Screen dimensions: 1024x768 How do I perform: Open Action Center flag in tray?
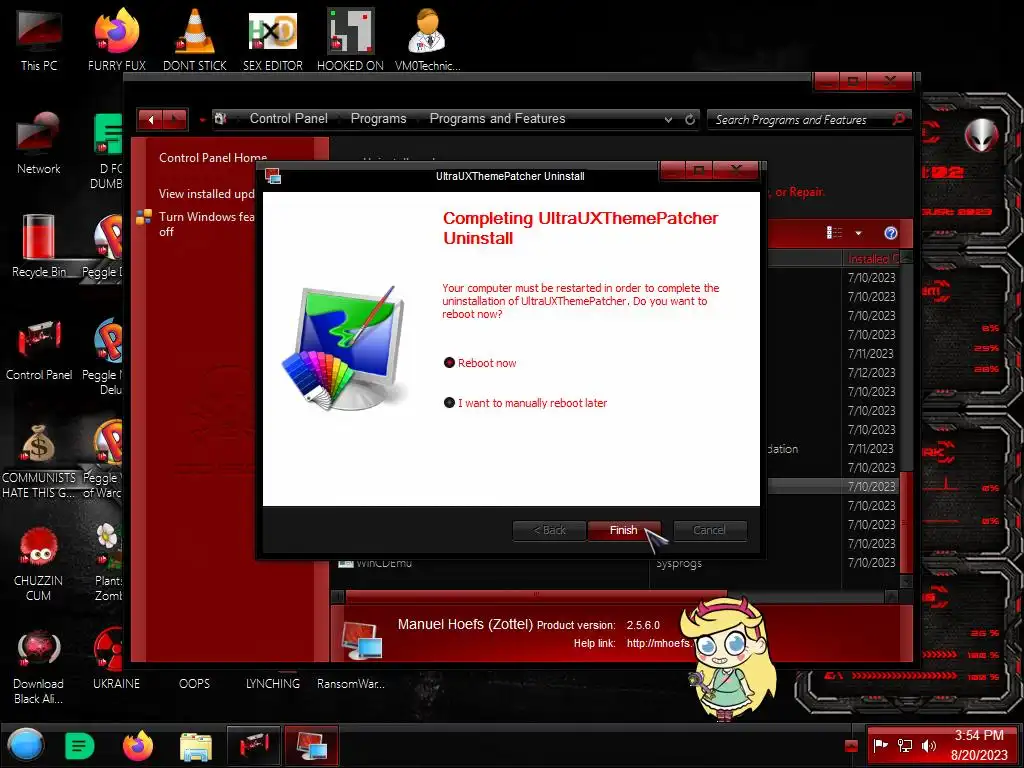(880, 745)
